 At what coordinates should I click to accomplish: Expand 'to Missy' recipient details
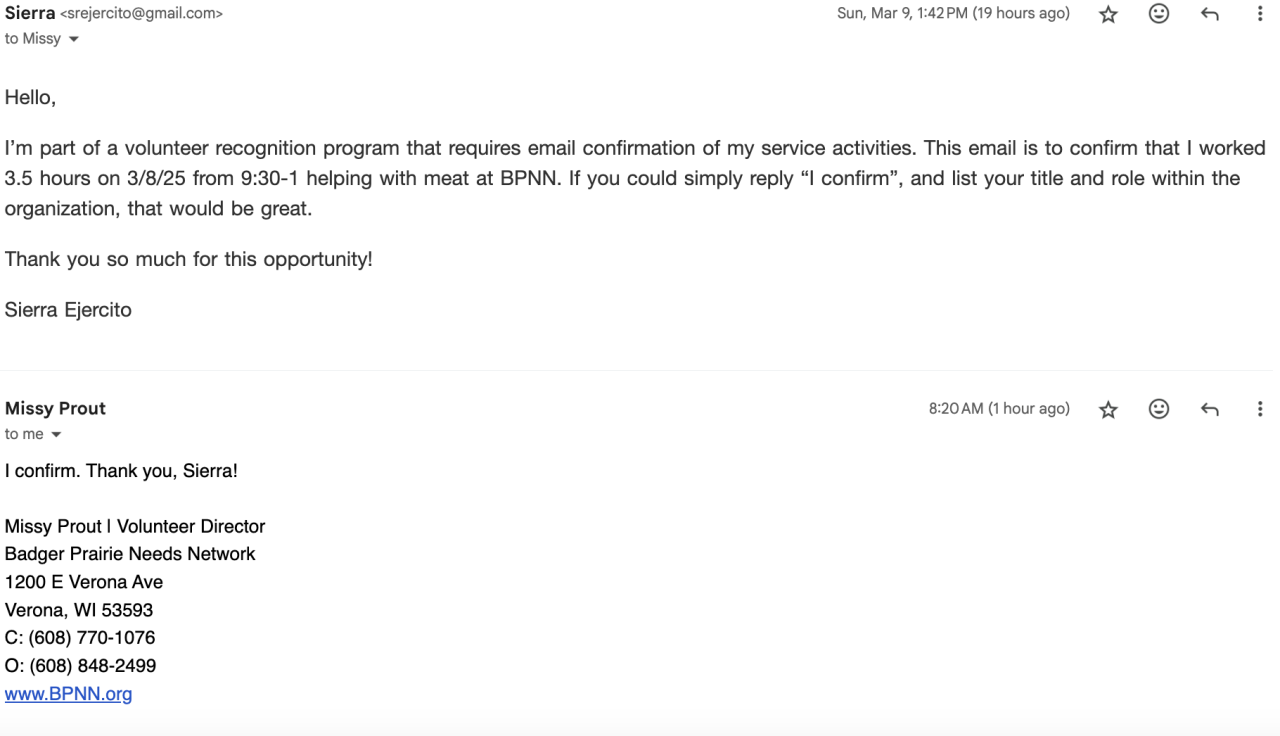click(x=73, y=39)
